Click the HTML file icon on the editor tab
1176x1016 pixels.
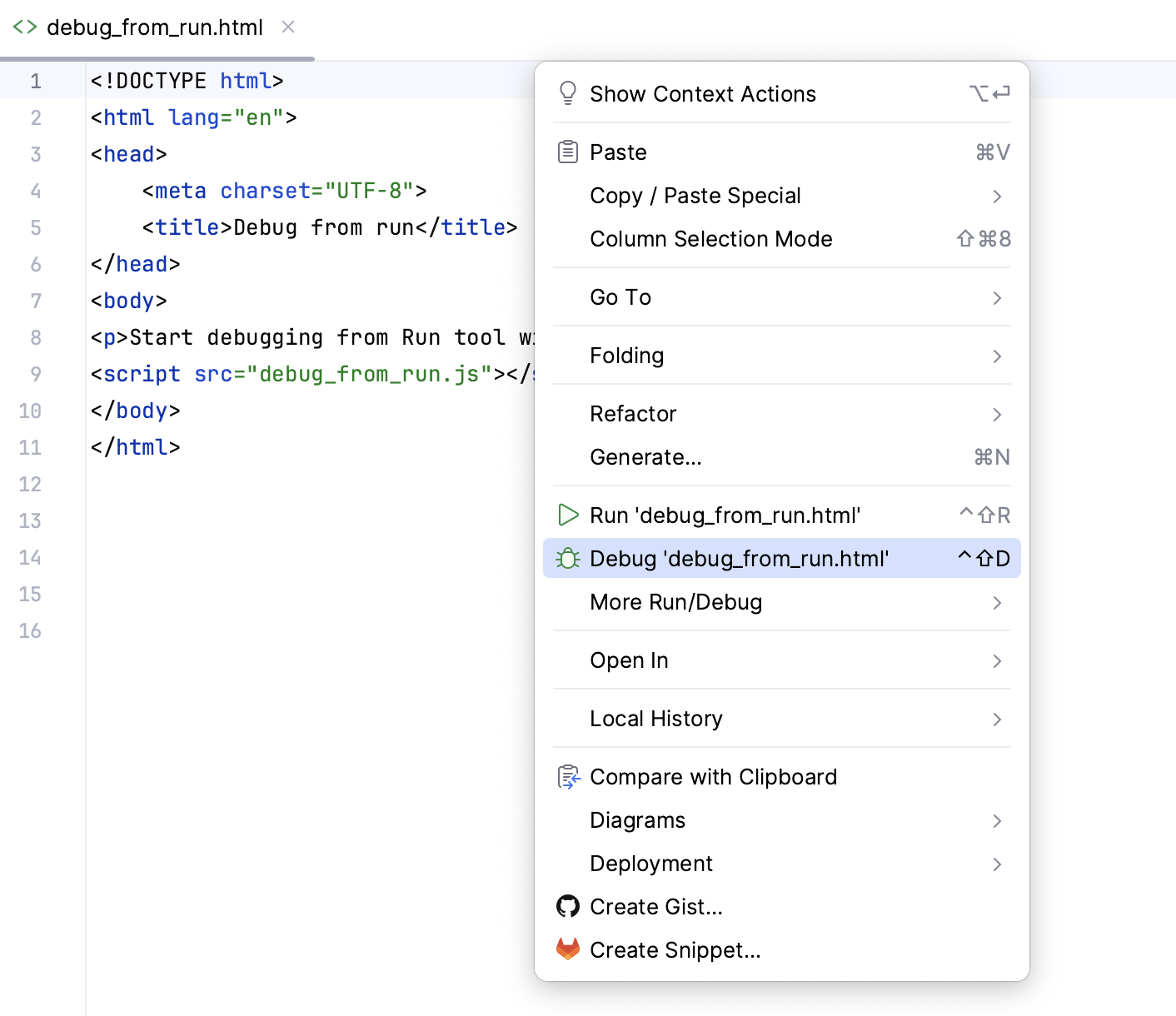tap(24, 27)
